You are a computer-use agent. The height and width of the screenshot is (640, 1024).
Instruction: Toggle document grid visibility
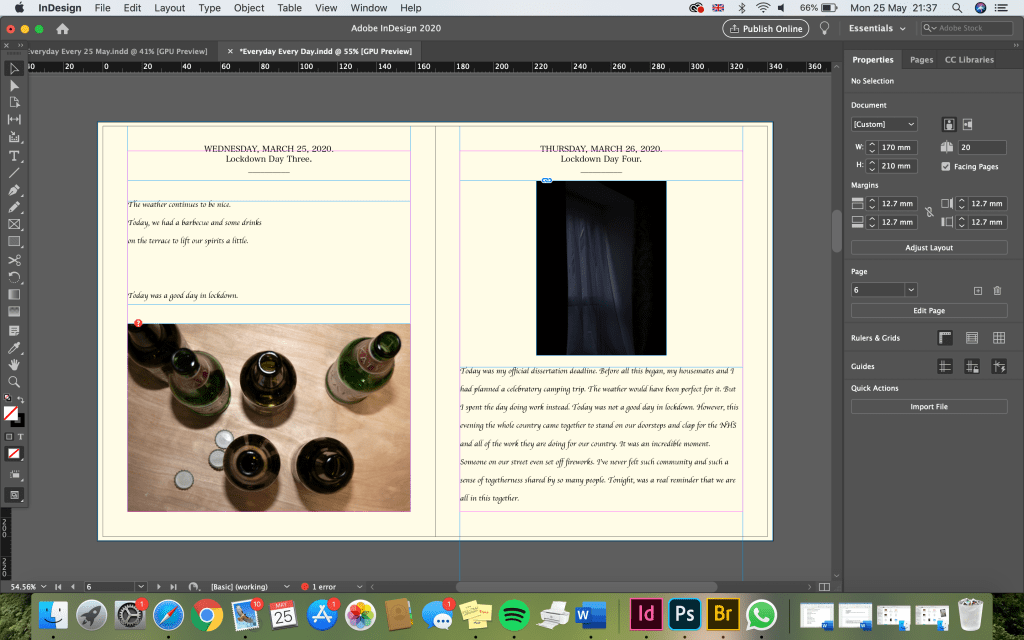(998, 338)
